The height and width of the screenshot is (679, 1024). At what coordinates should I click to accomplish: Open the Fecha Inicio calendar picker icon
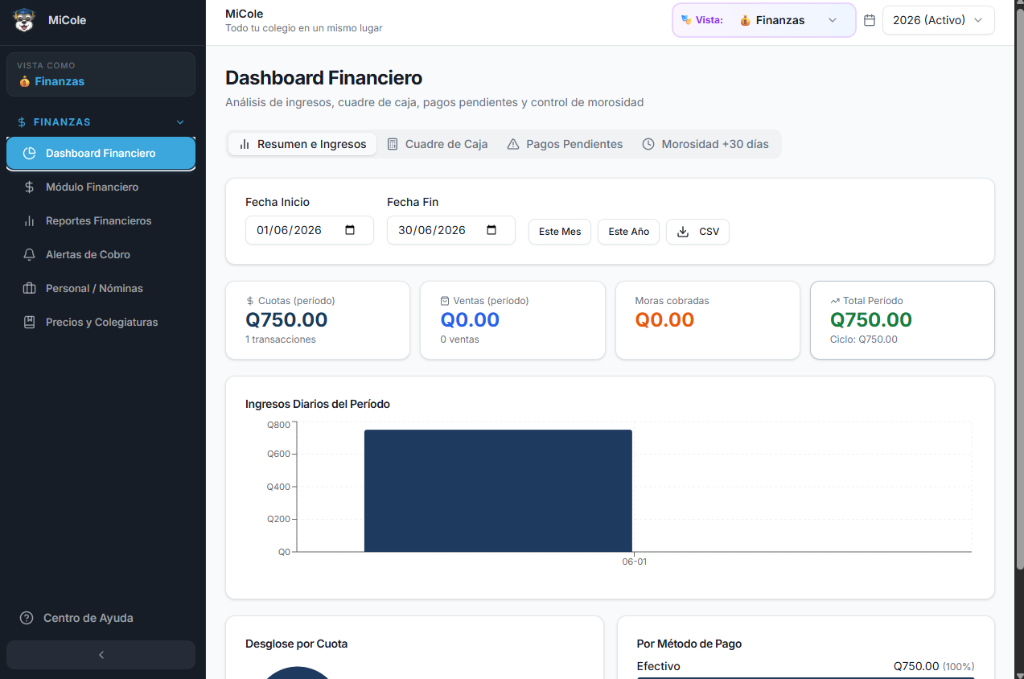tap(350, 230)
